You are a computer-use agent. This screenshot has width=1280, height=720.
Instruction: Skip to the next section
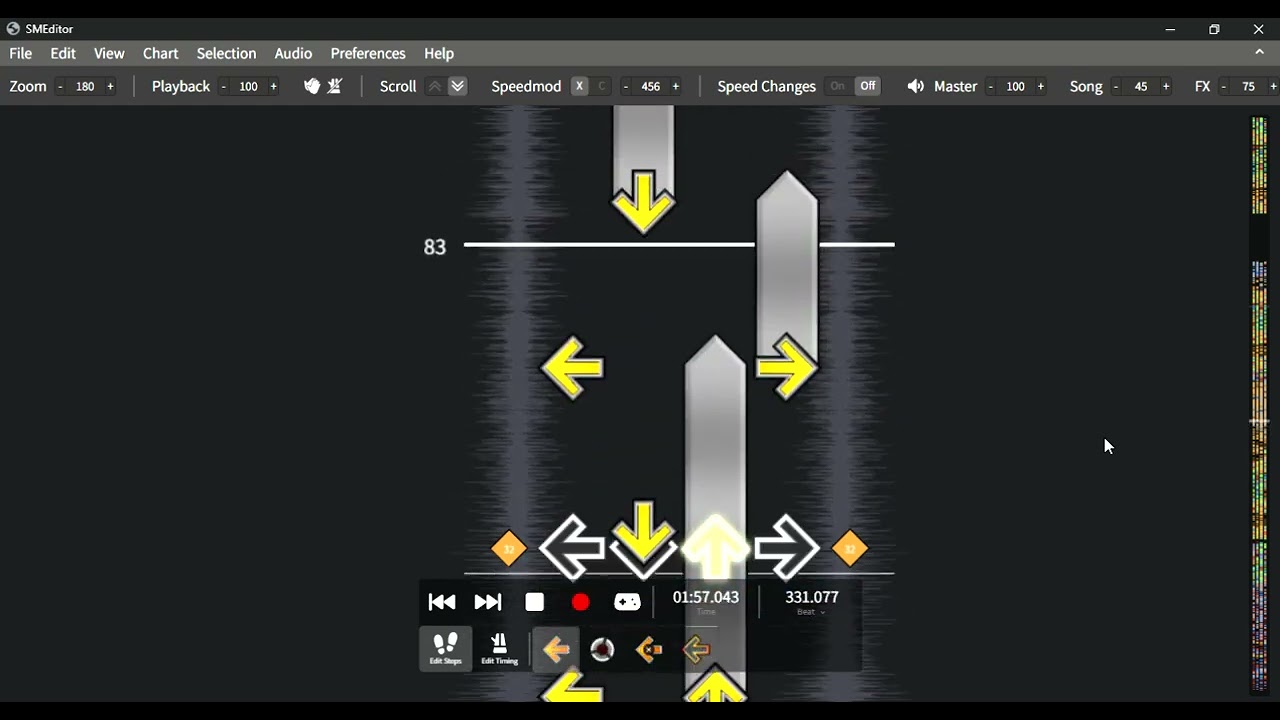[488, 602]
